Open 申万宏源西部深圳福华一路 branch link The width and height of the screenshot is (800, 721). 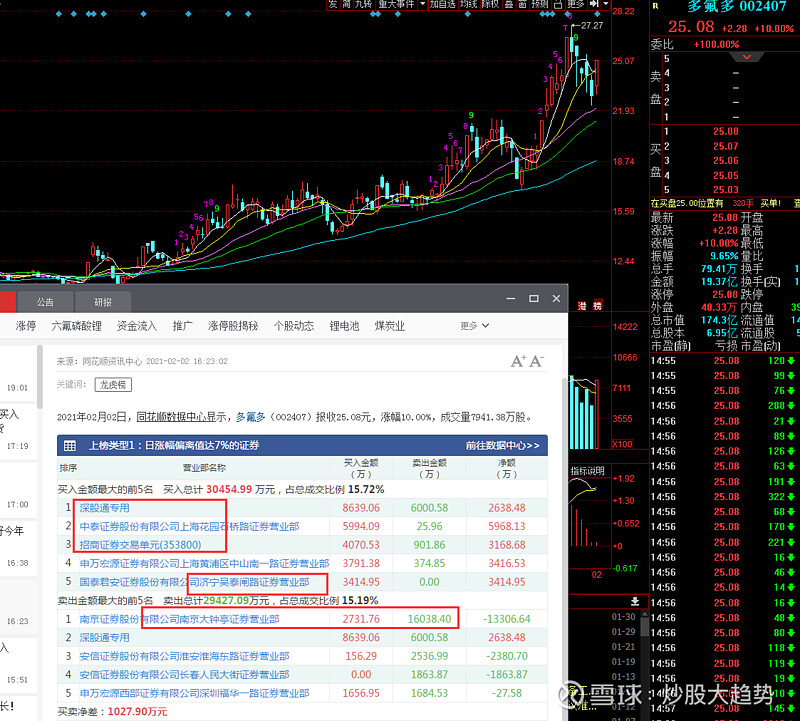coord(194,693)
